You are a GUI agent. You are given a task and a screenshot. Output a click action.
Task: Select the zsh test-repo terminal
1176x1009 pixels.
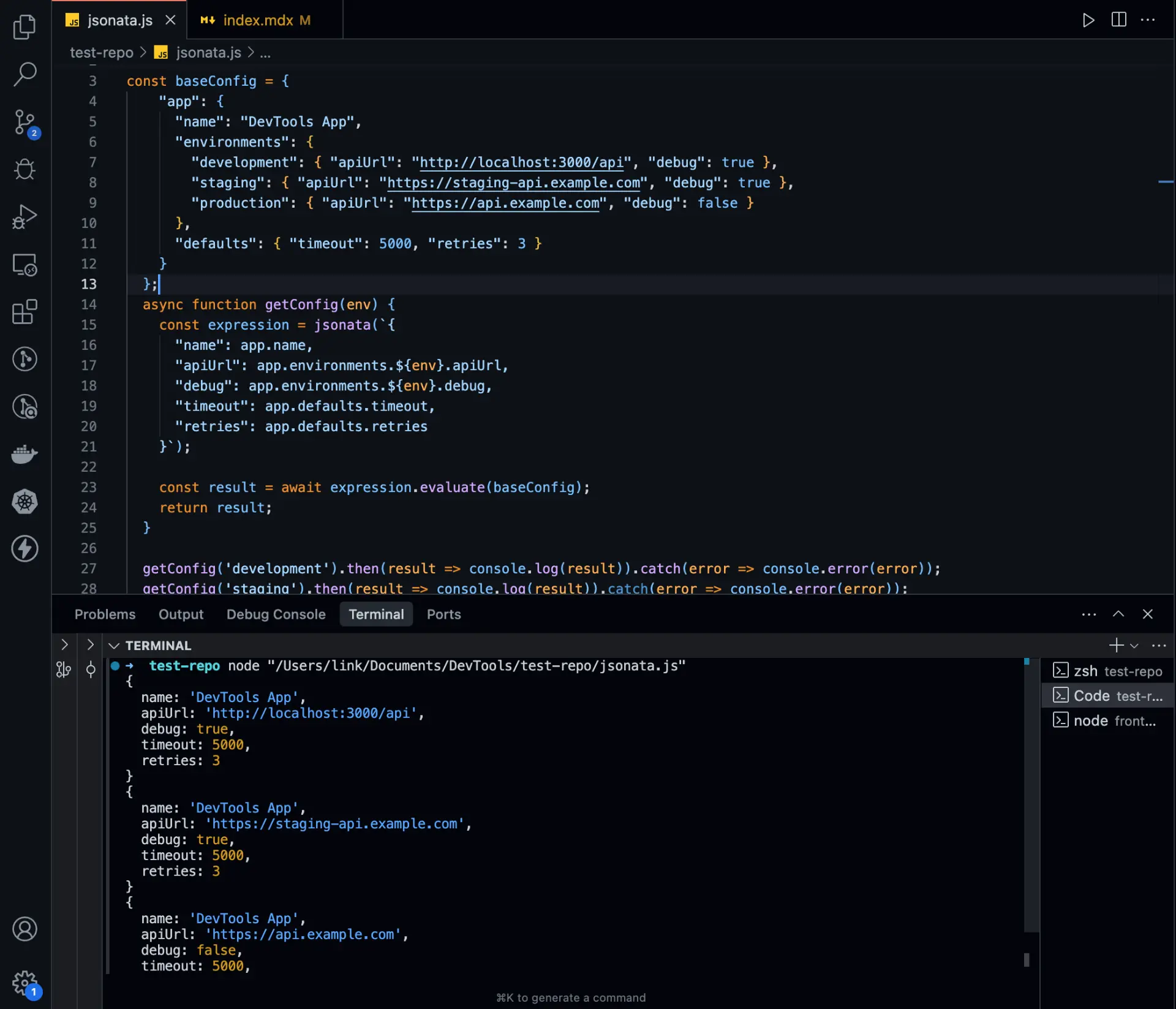click(1107, 671)
